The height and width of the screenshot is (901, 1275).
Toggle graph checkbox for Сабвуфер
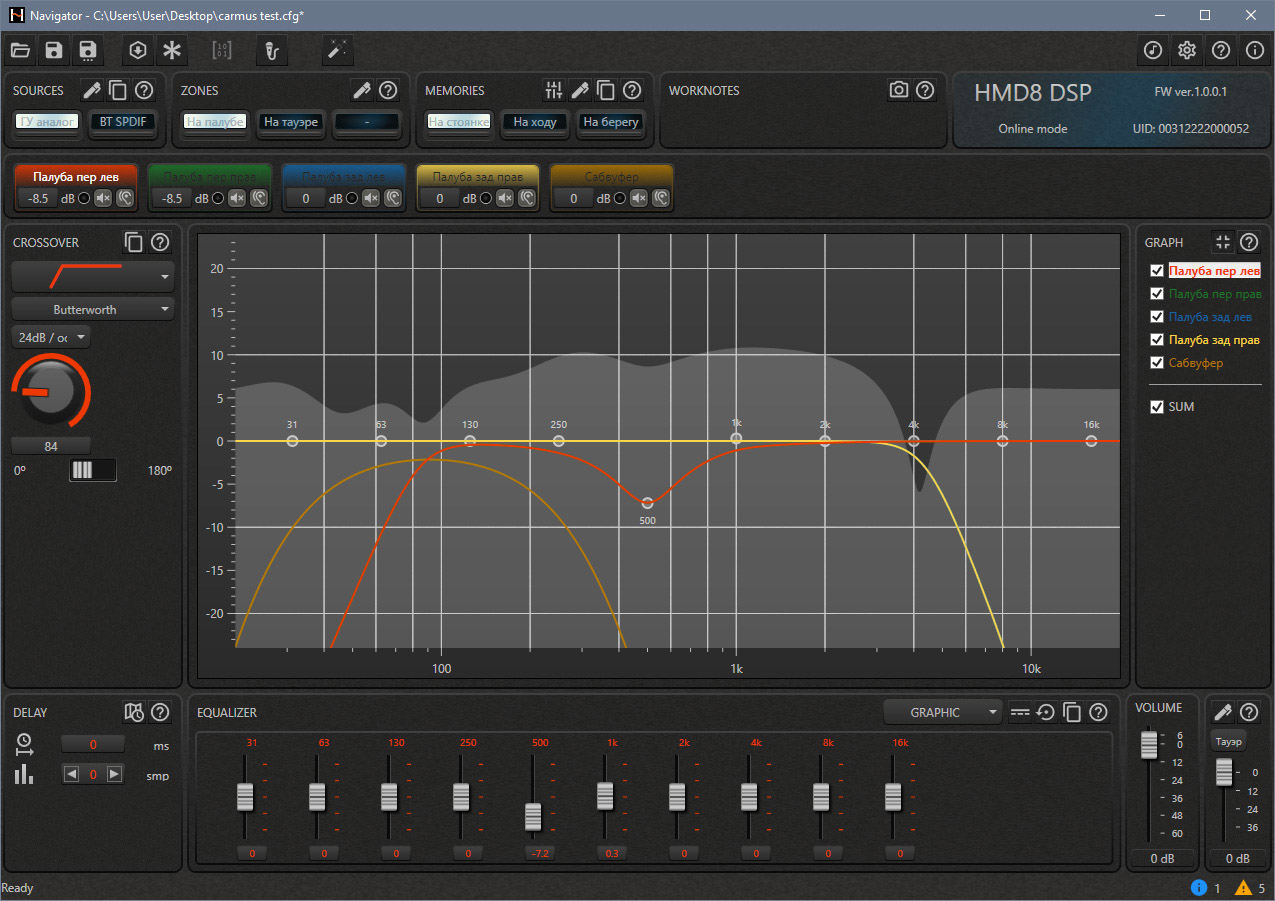(1157, 363)
